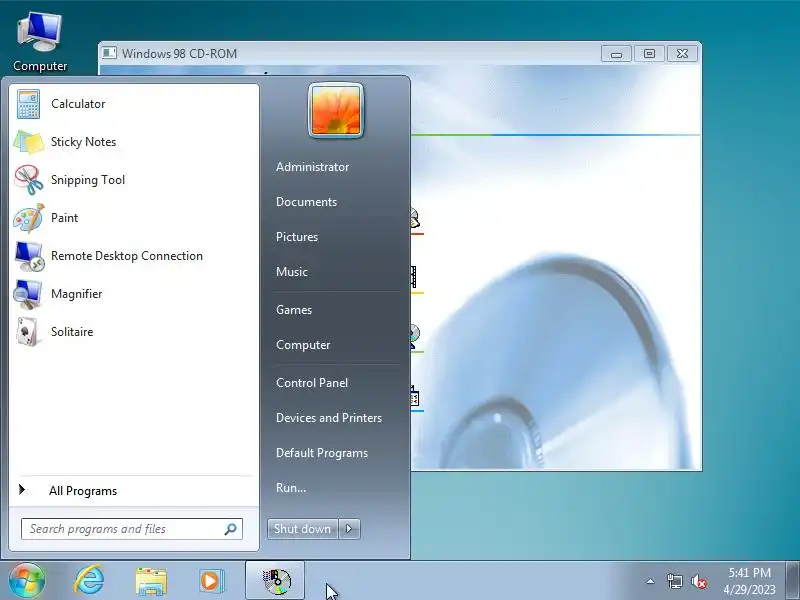Maximize the Windows 98 CD-ROM window

649,54
